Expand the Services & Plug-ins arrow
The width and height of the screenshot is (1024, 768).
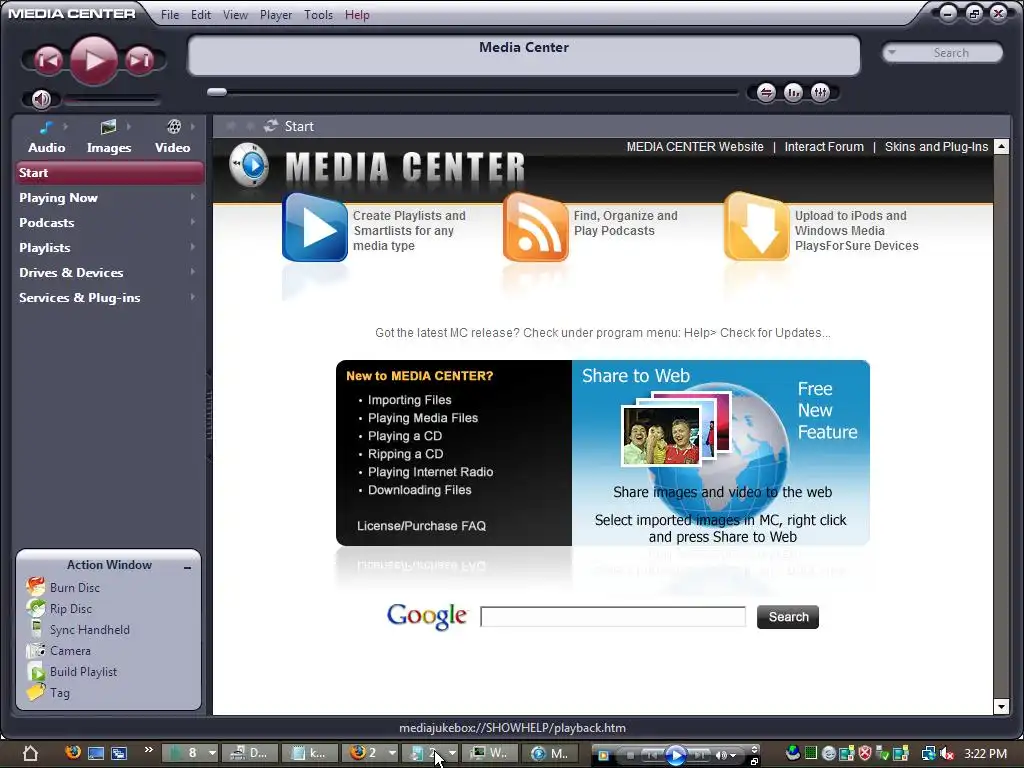193,297
